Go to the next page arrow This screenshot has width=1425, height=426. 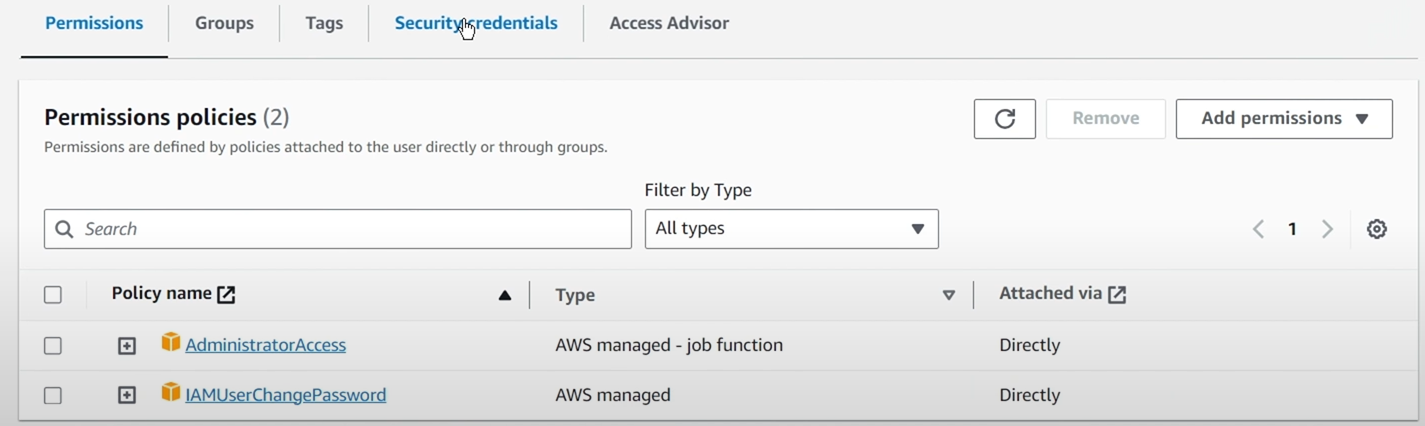pyautogui.click(x=1328, y=229)
